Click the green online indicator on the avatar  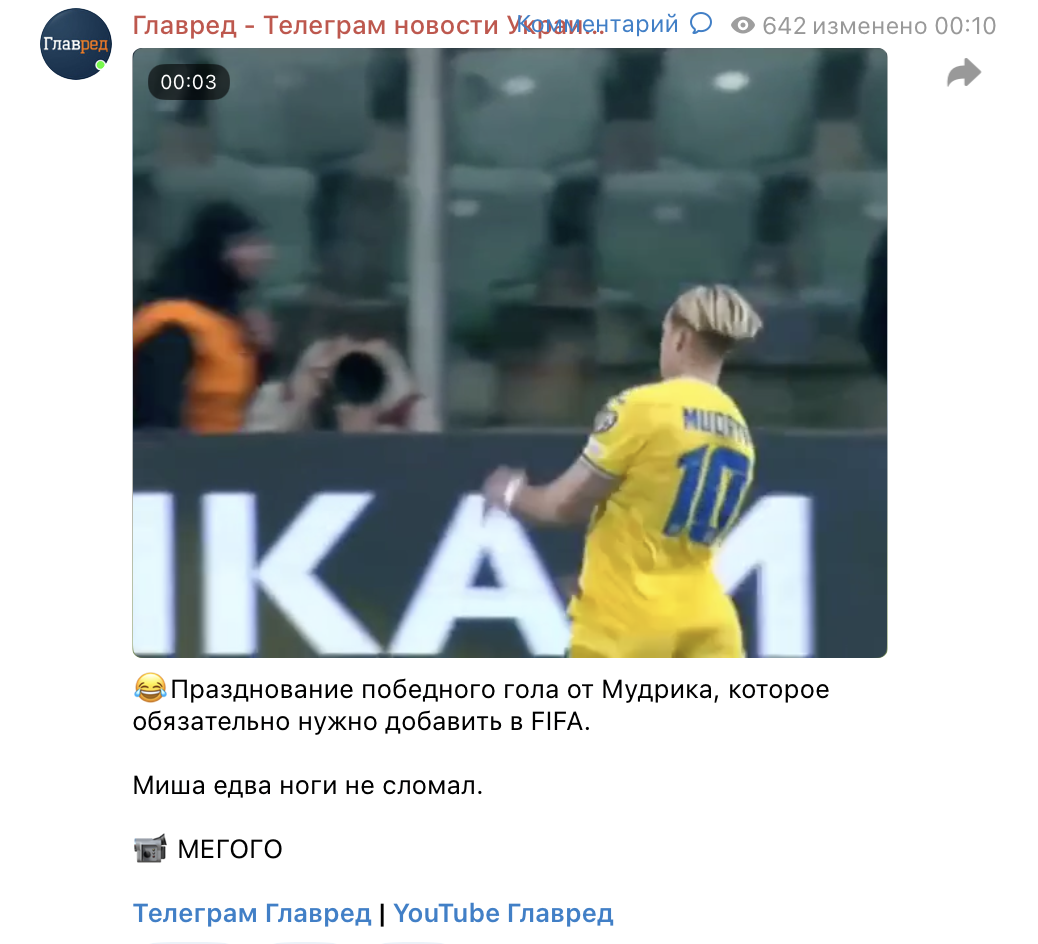(x=100, y=65)
